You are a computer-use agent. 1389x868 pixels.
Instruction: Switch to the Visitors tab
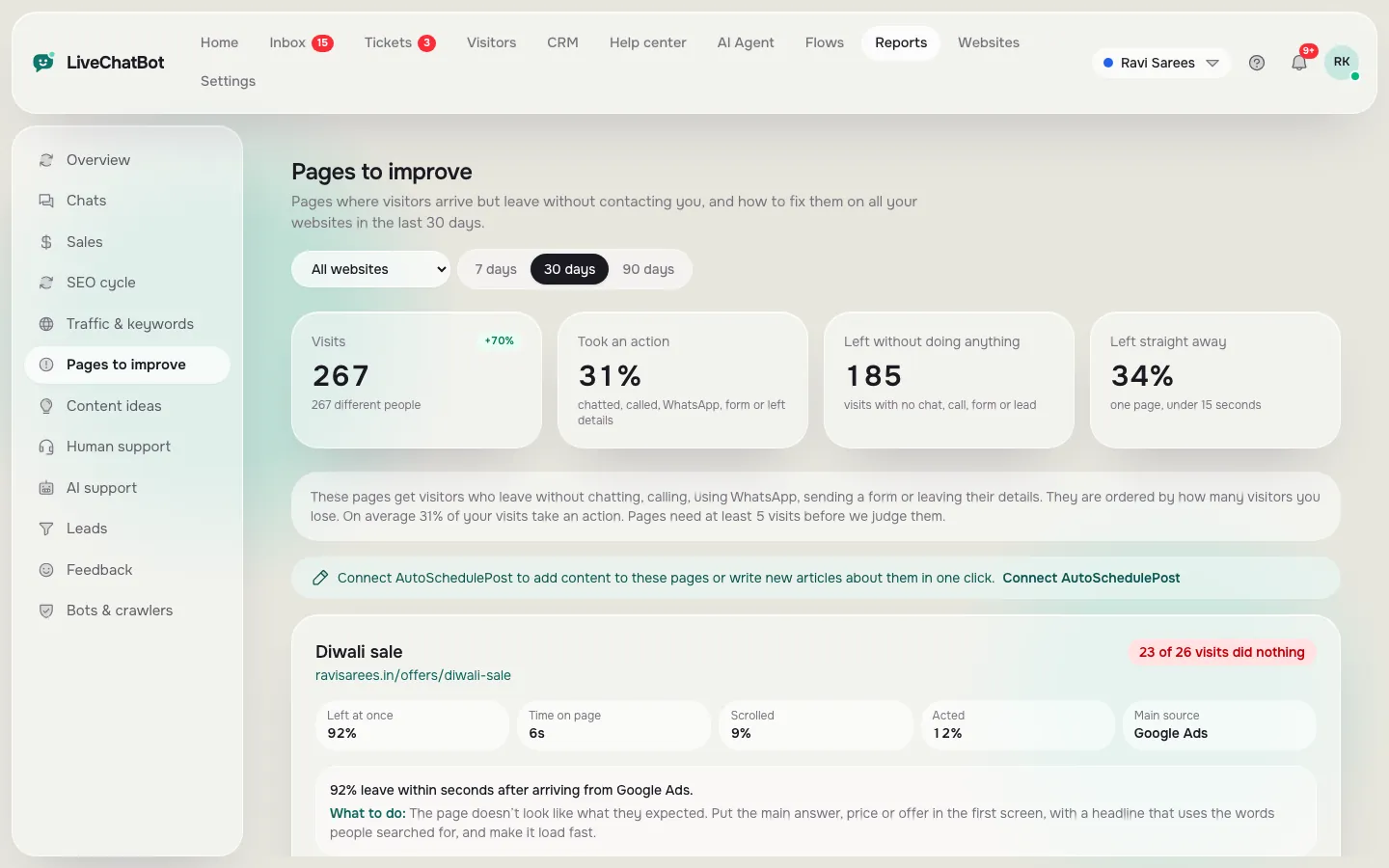tap(491, 42)
